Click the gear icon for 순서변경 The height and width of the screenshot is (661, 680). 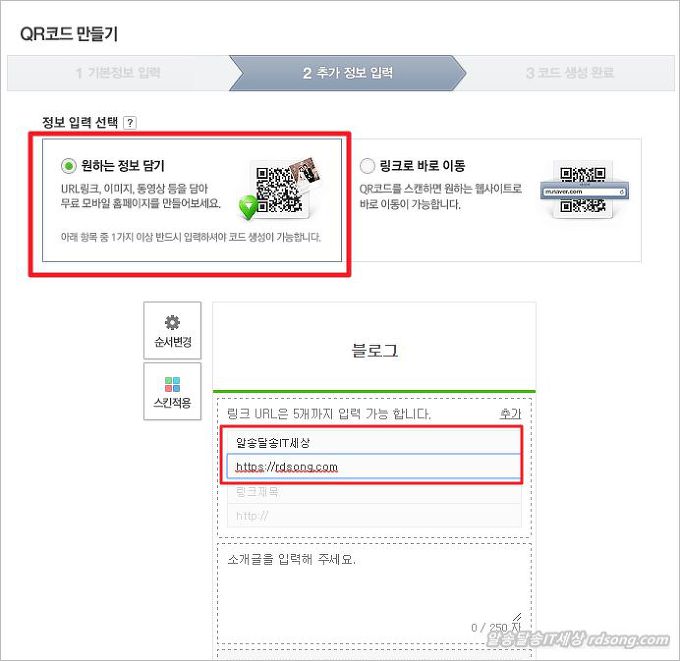tap(172, 322)
